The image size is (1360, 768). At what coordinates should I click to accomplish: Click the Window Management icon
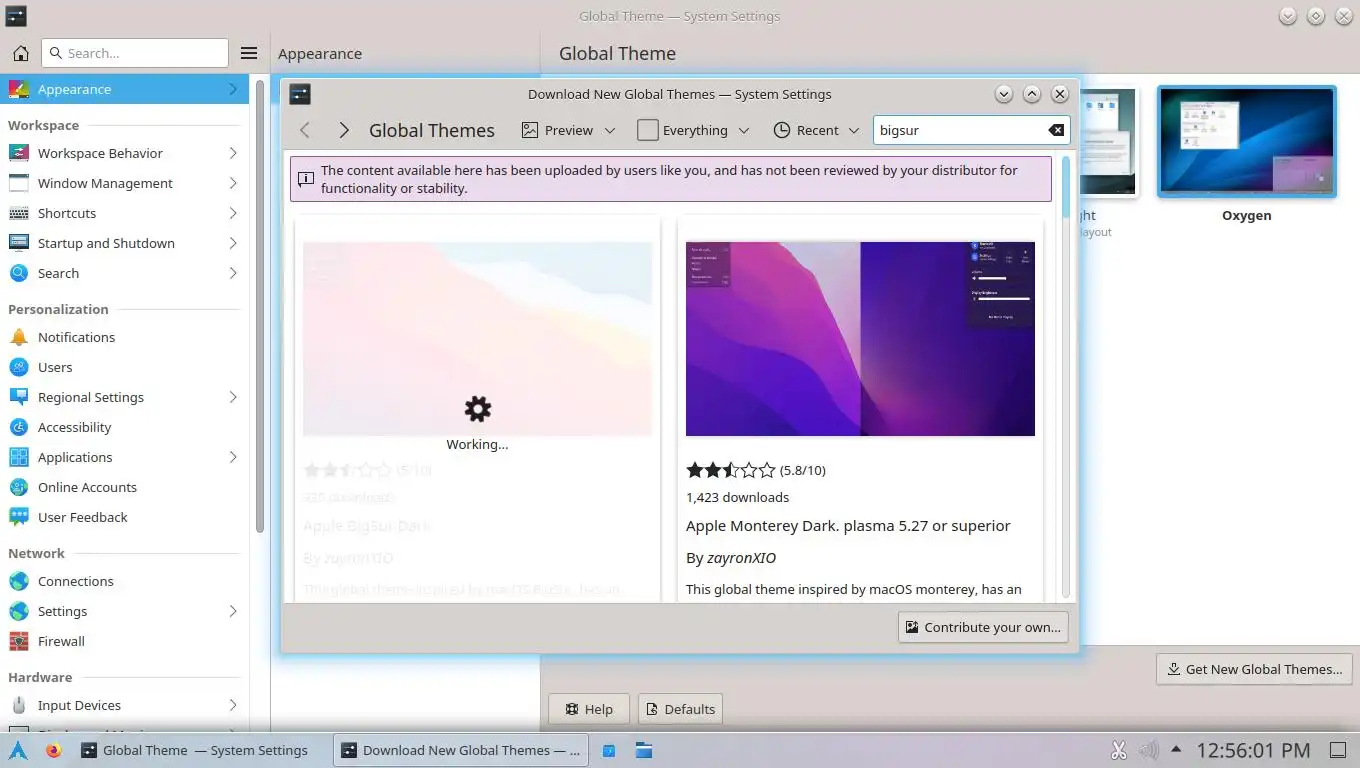(19, 183)
